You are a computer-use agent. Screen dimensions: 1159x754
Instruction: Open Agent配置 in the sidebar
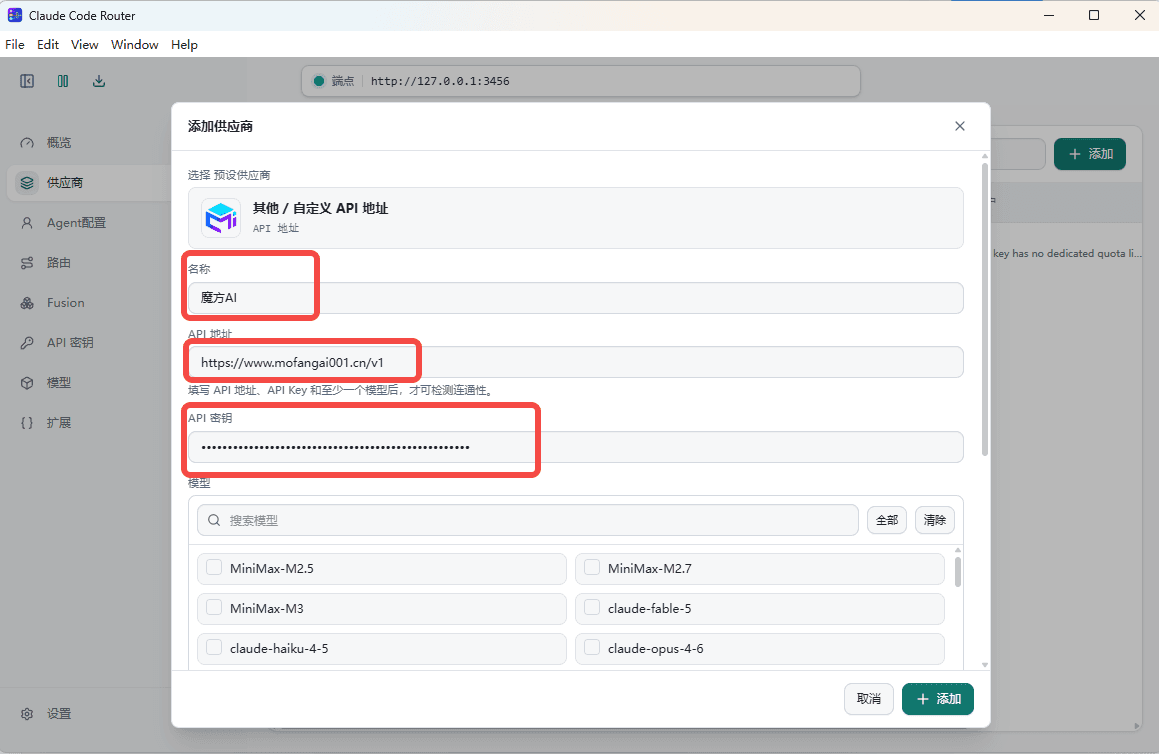click(x=76, y=223)
